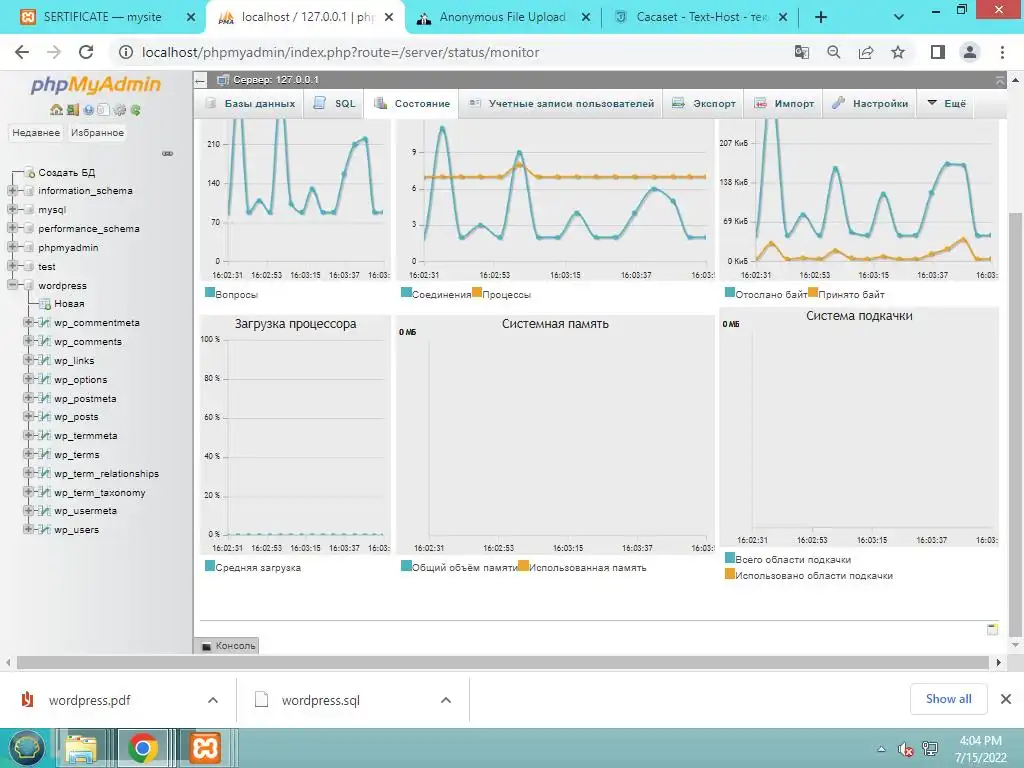1024x768 pixels.
Task: Open wordpress.sql download options chevron
Action: tap(446, 700)
